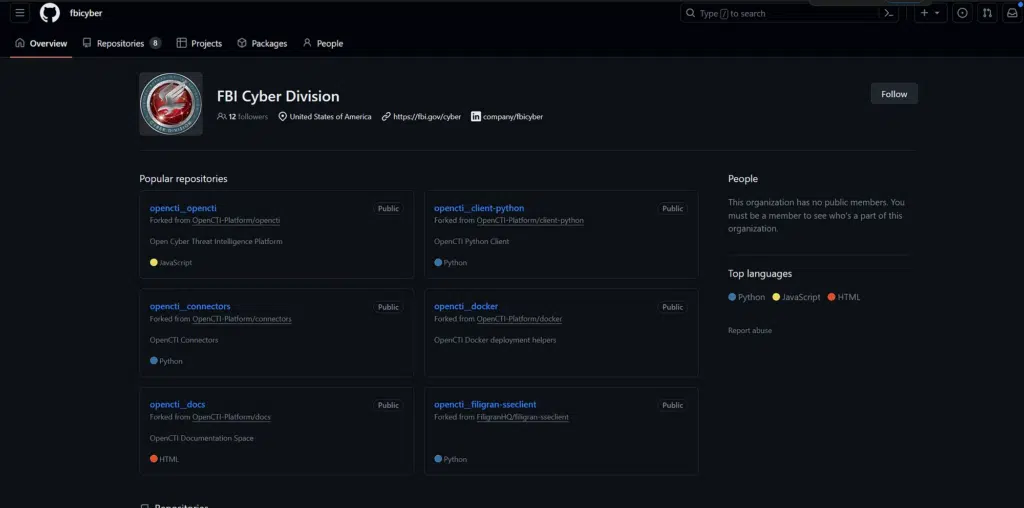Go to the Packages tab
This screenshot has height=508, width=1024.
(x=262, y=44)
